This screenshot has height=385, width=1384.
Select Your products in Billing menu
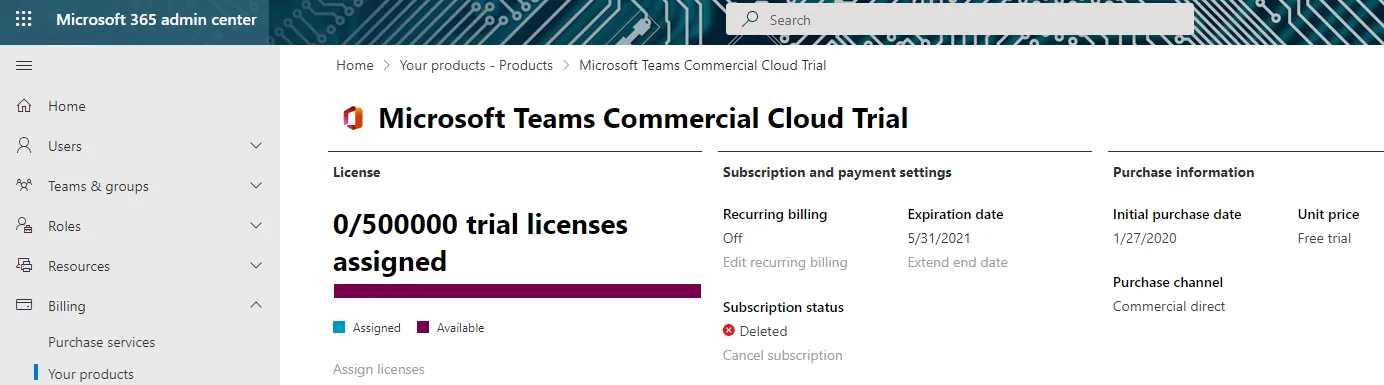coord(91,374)
